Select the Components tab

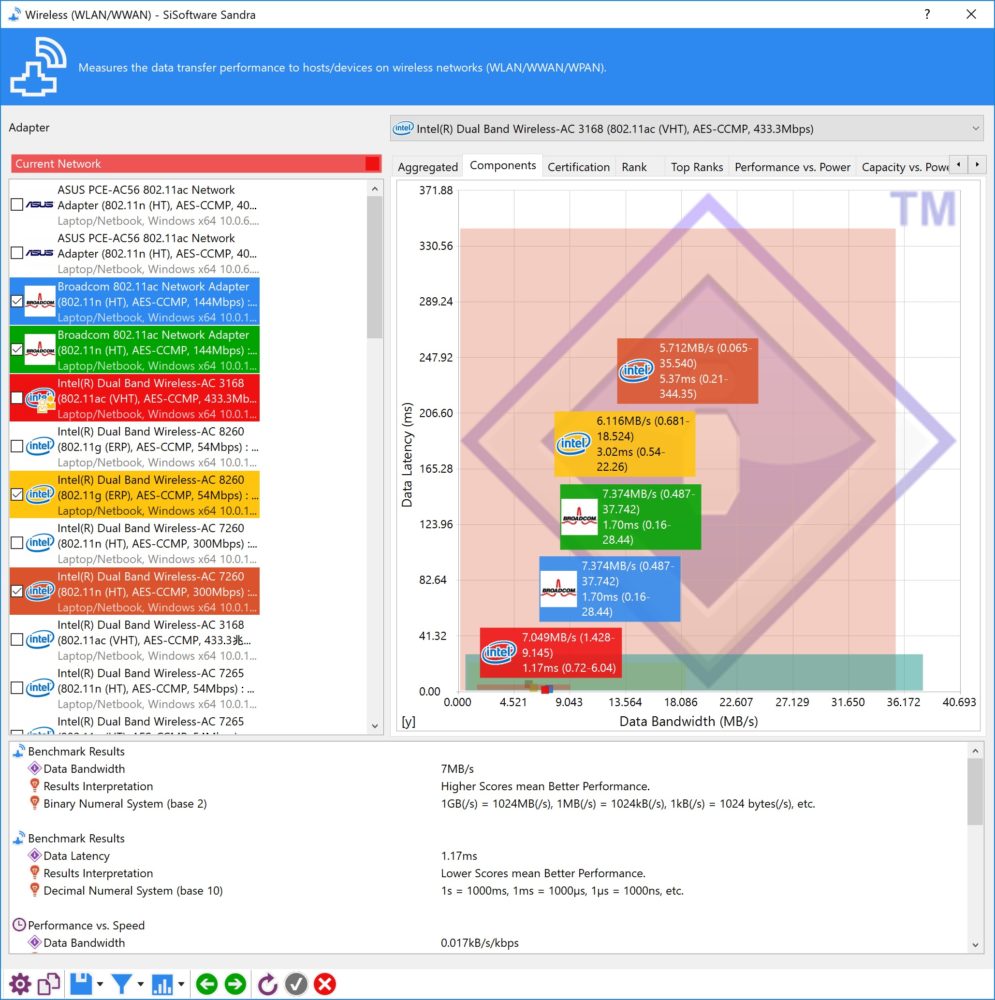pyautogui.click(x=503, y=165)
